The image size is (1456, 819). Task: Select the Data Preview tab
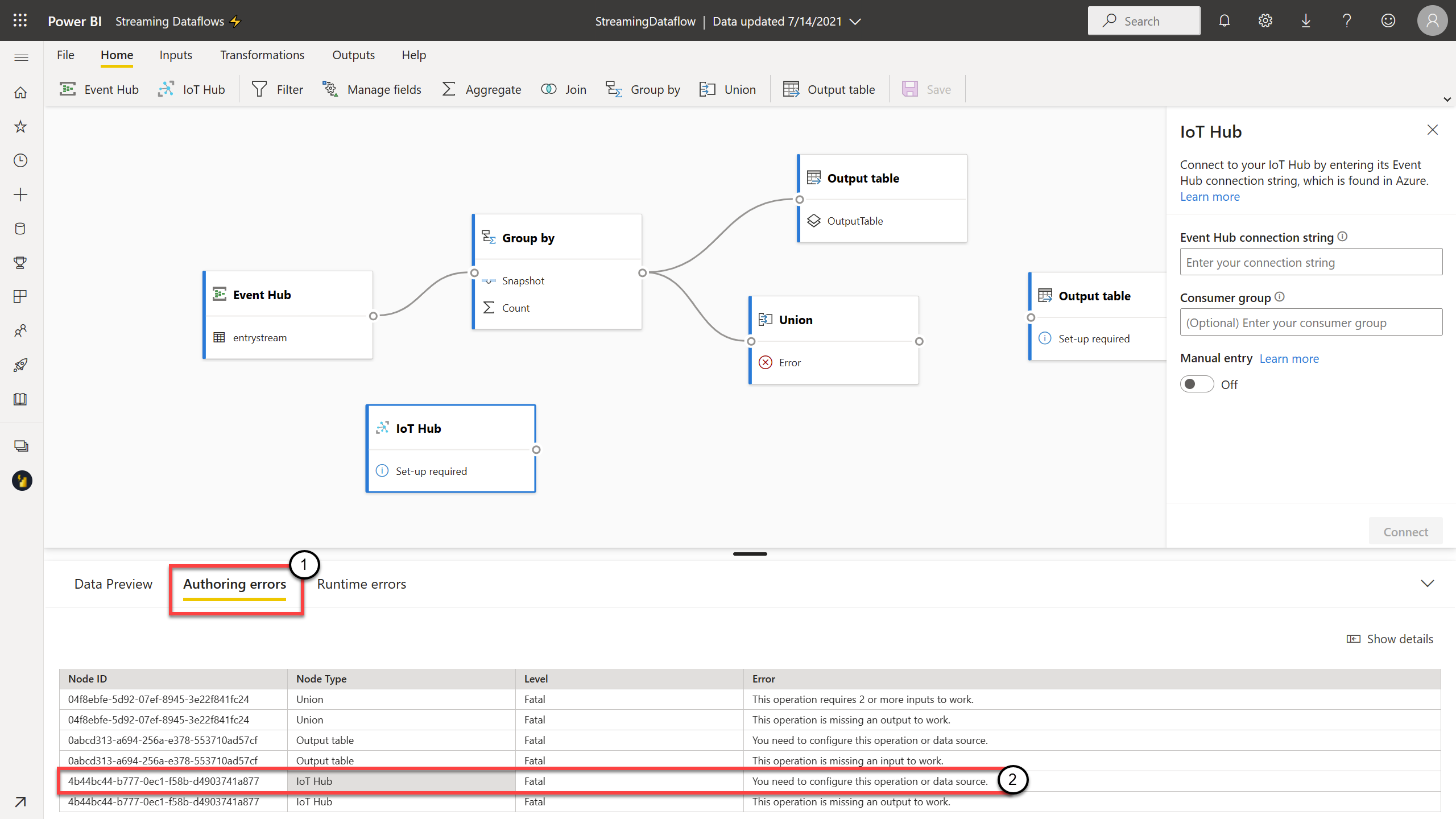pyautogui.click(x=113, y=584)
